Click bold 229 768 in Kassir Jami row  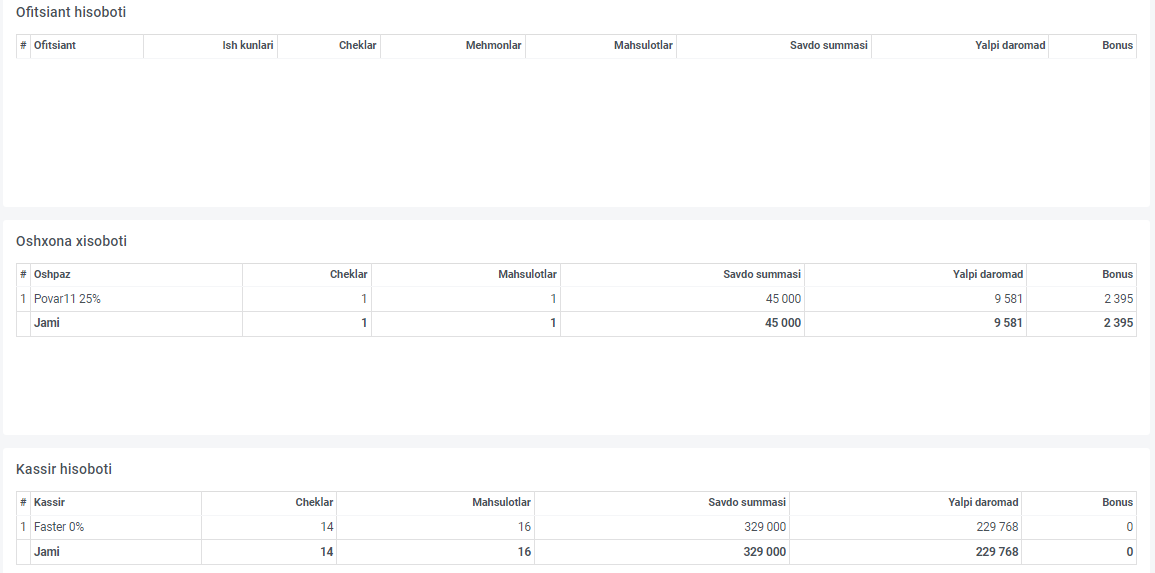998,552
